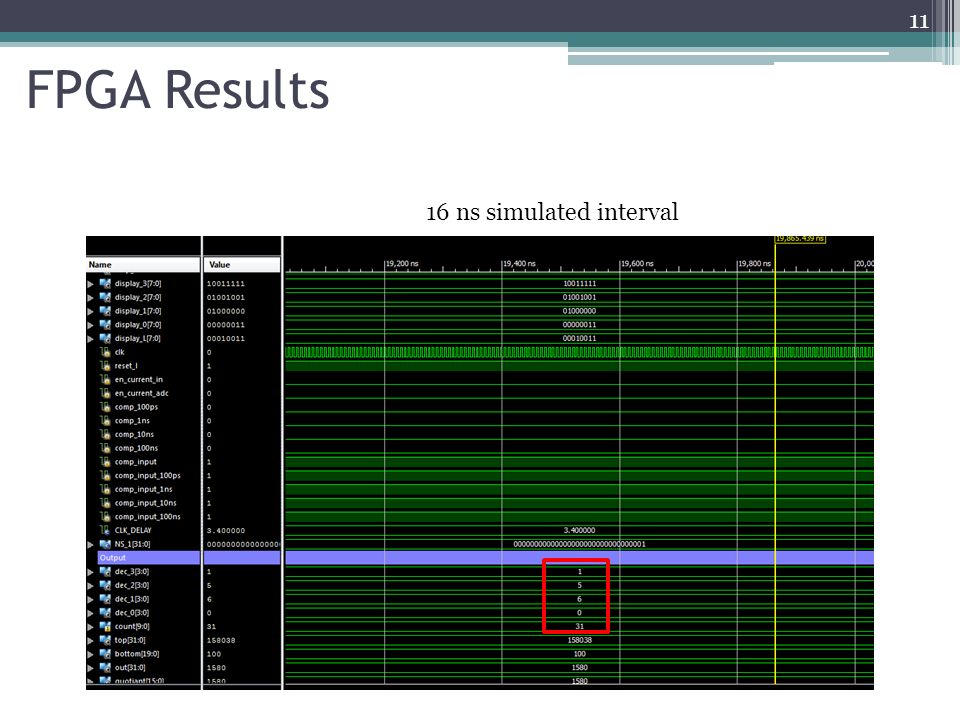This screenshot has height=720, width=960.
Task: Click the 10011111 value of display_3
Action: click(225, 284)
